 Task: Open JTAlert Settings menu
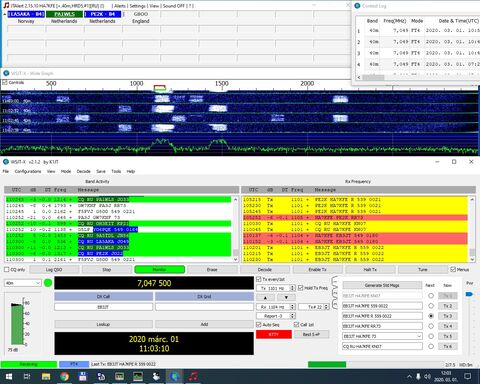(137, 6)
